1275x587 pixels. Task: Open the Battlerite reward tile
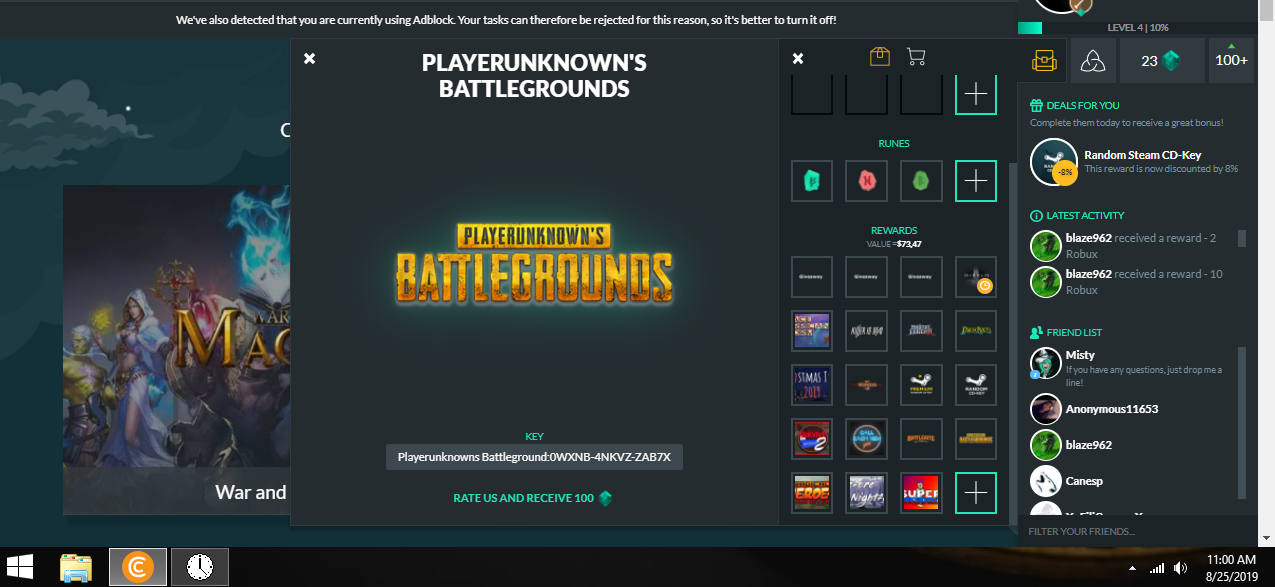(921, 438)
